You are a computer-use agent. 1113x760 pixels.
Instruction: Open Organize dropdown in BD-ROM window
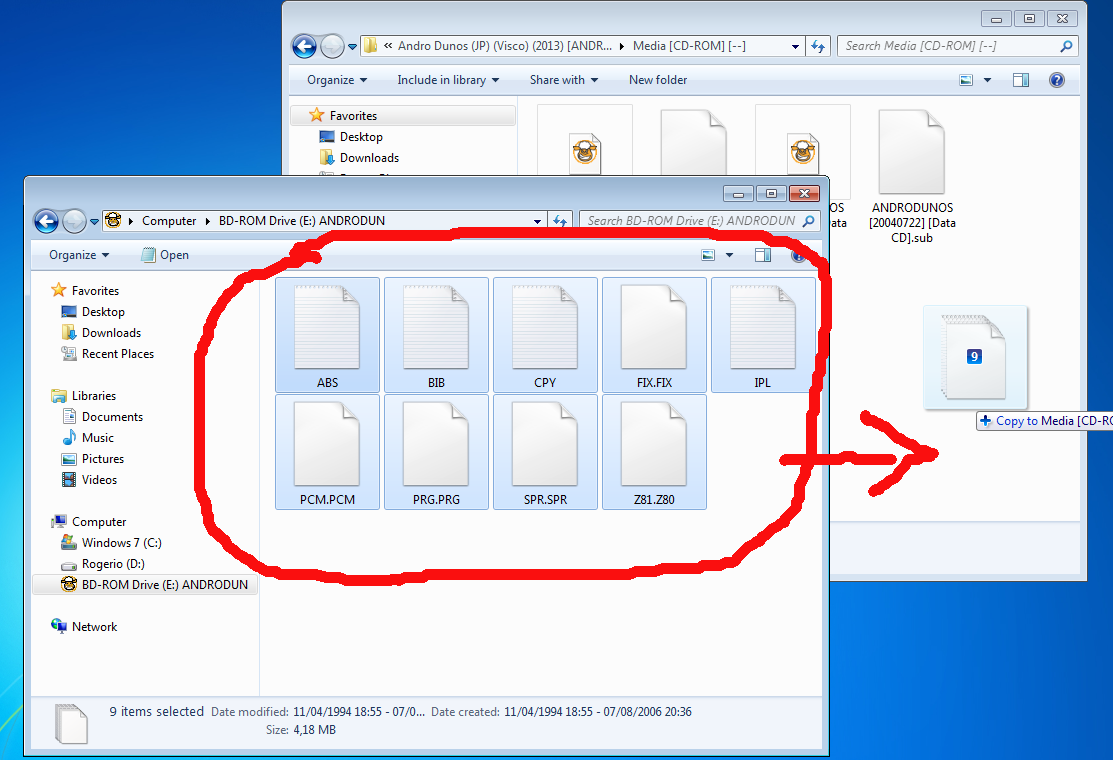coord(78,255)
